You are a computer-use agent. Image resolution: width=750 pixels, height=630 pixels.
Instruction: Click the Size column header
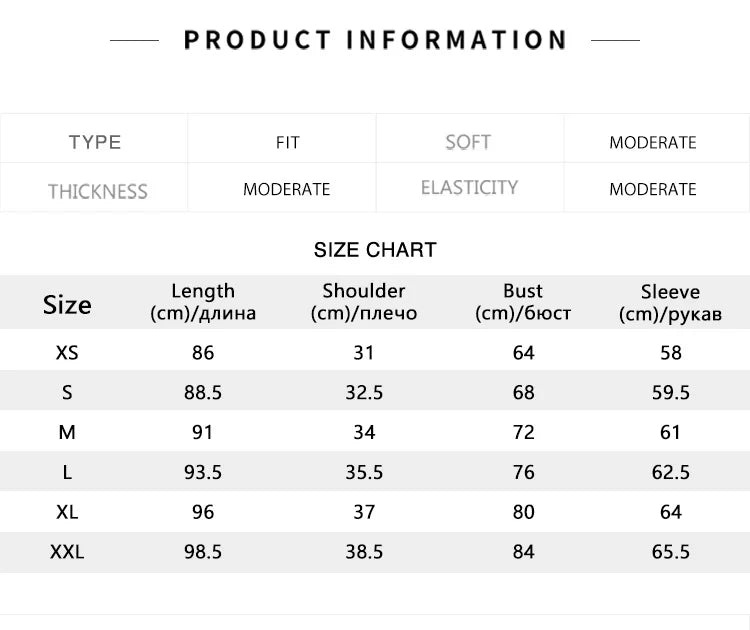tap(67, 305)
